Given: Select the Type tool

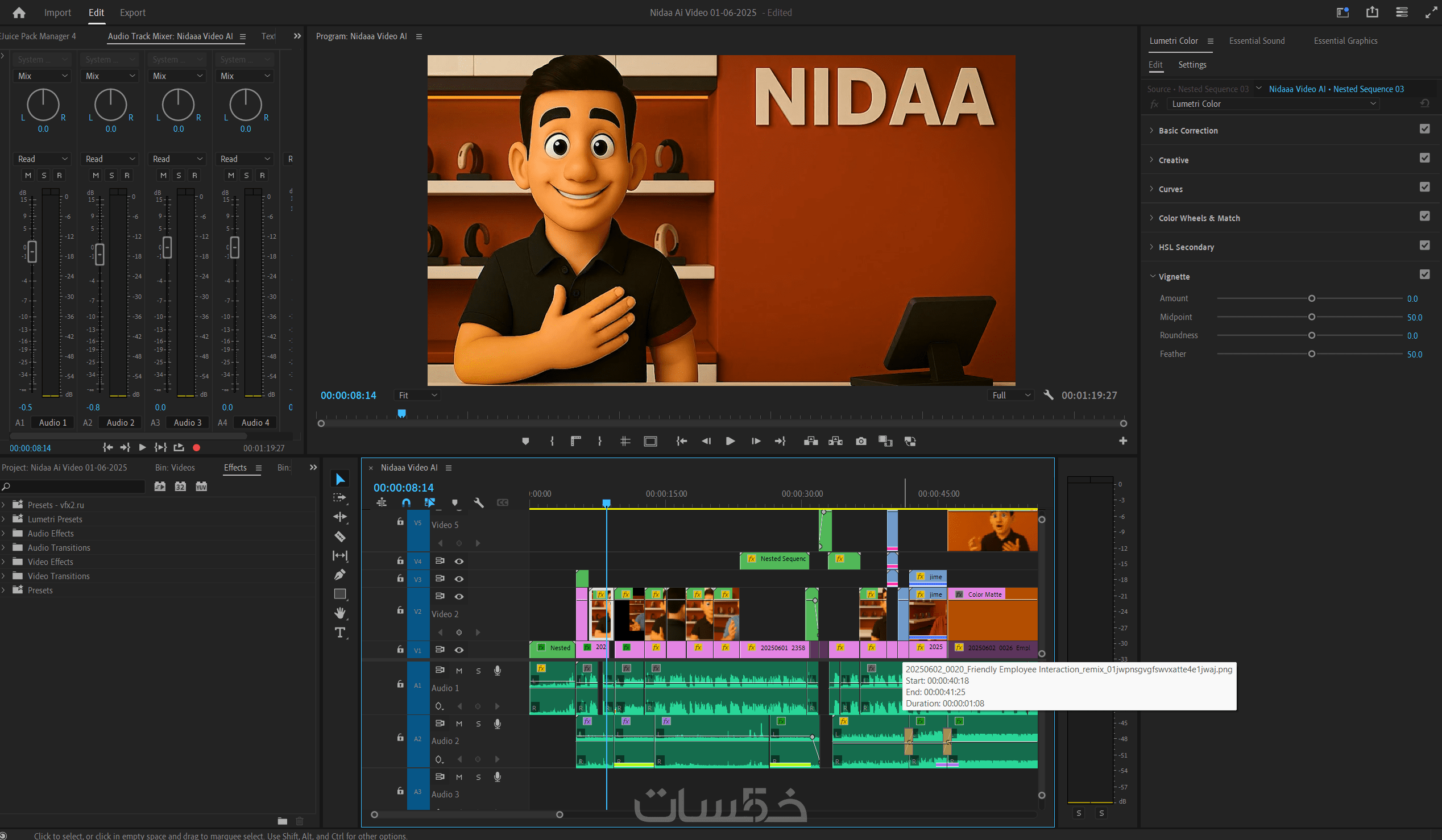Looking at the screenshot, I should (340, 633).
